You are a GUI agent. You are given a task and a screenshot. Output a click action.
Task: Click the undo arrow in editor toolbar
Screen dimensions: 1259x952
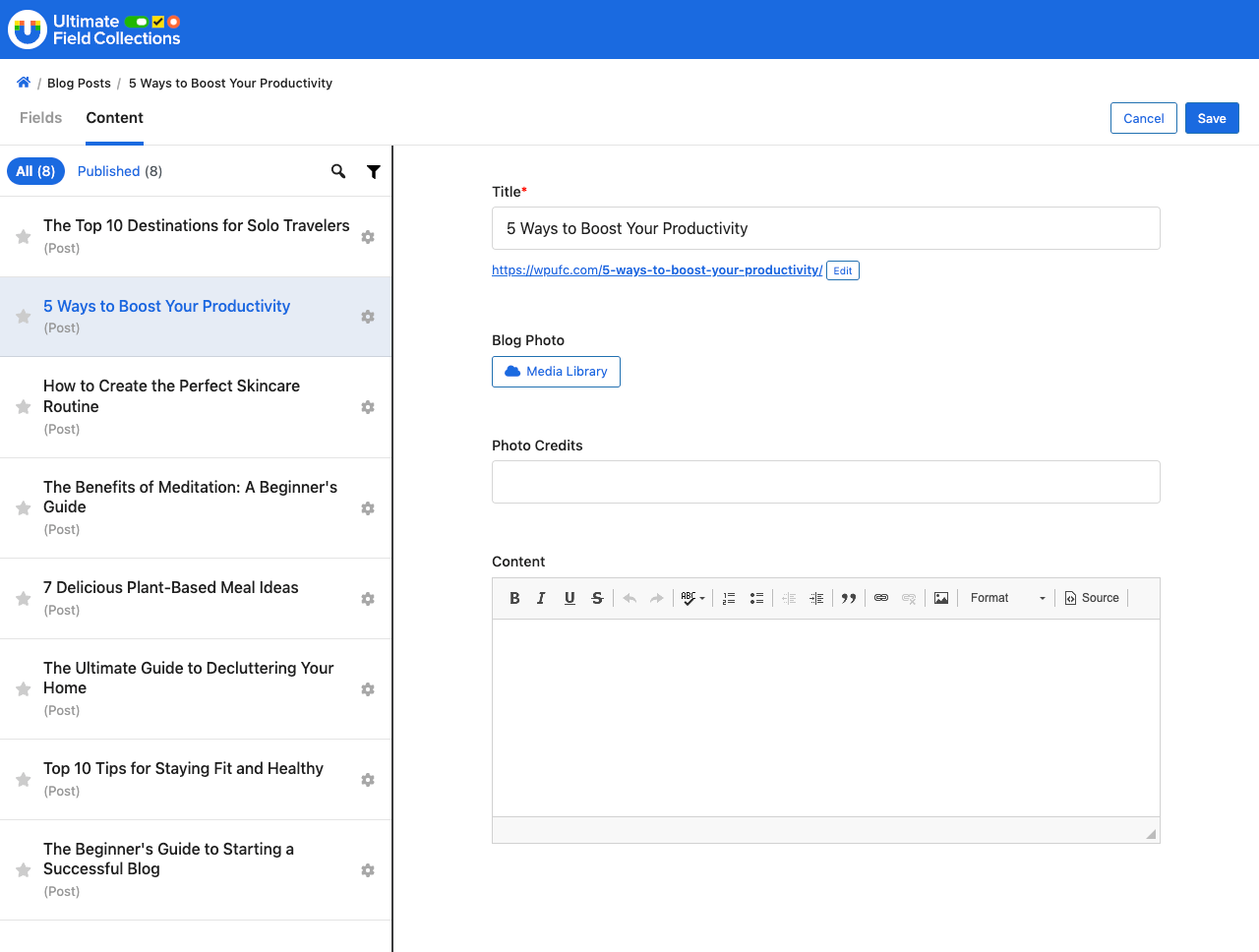pos(629,598)
